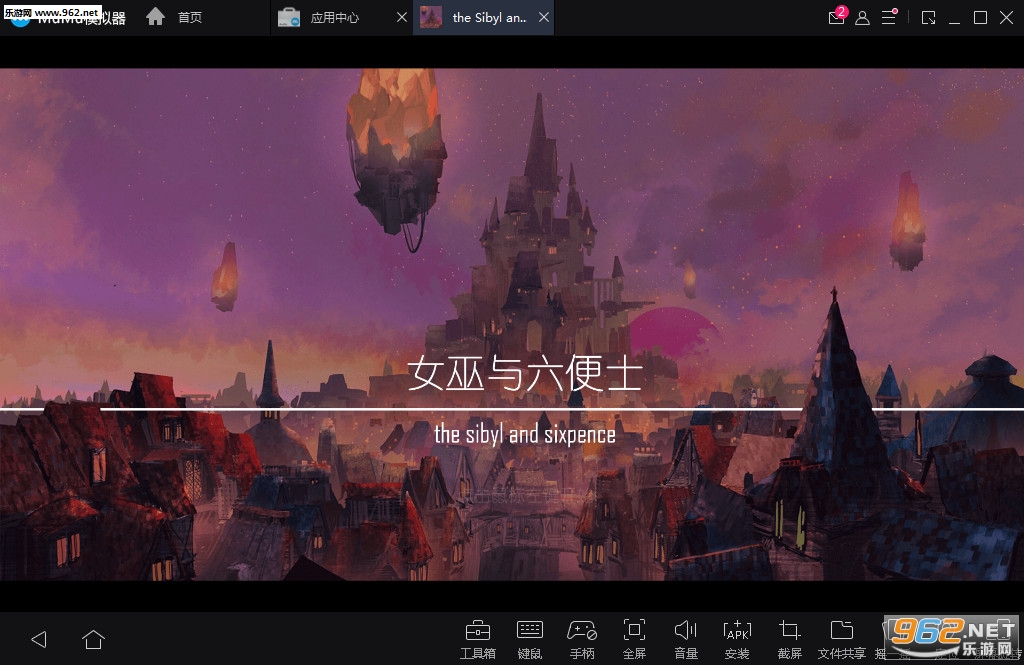Click the 女巫与六便士 game title
The image size is (1024, 665).
coord(526,373)
